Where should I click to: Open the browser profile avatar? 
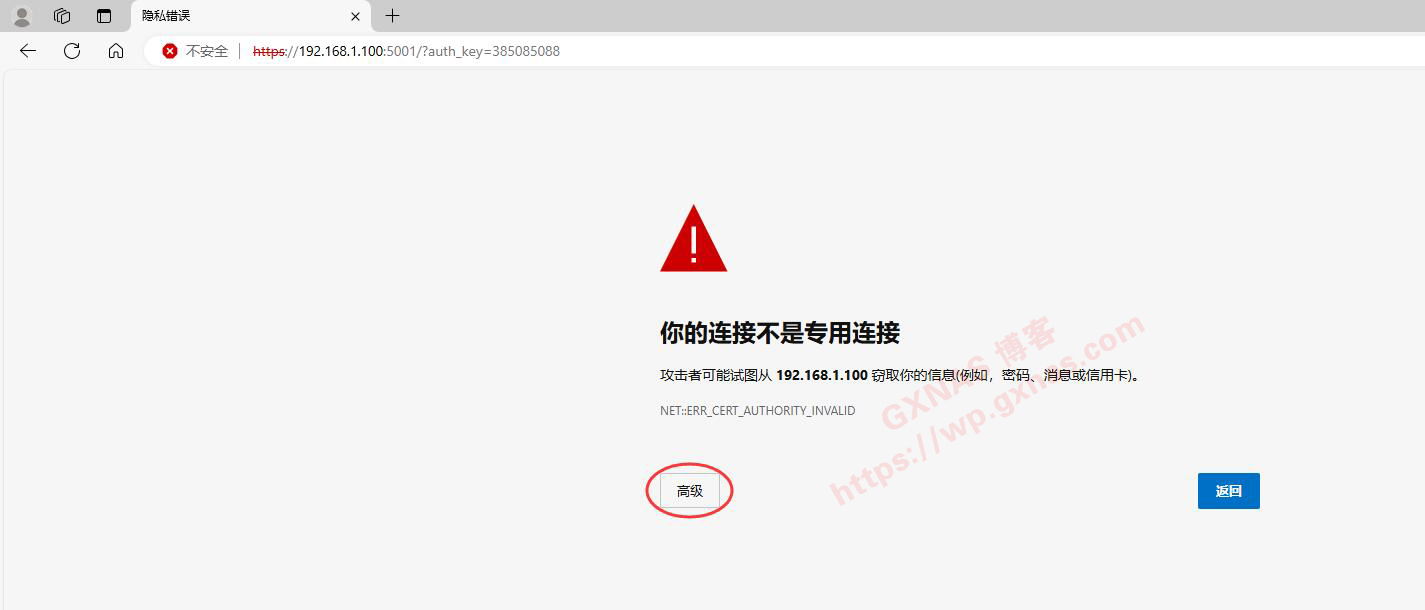coord(21,16)
